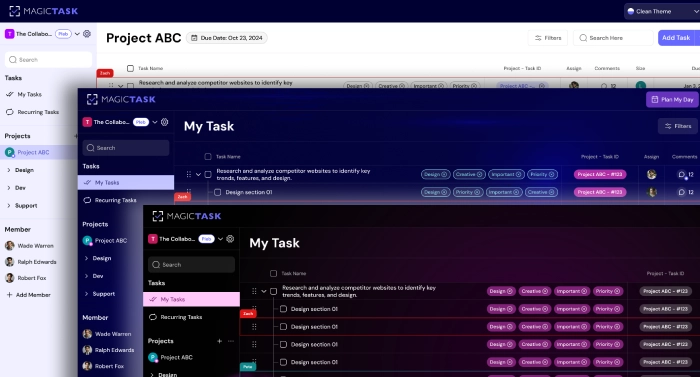Click plus icon beside Add Member
700x377 pixels.
(x=9, y=295)
